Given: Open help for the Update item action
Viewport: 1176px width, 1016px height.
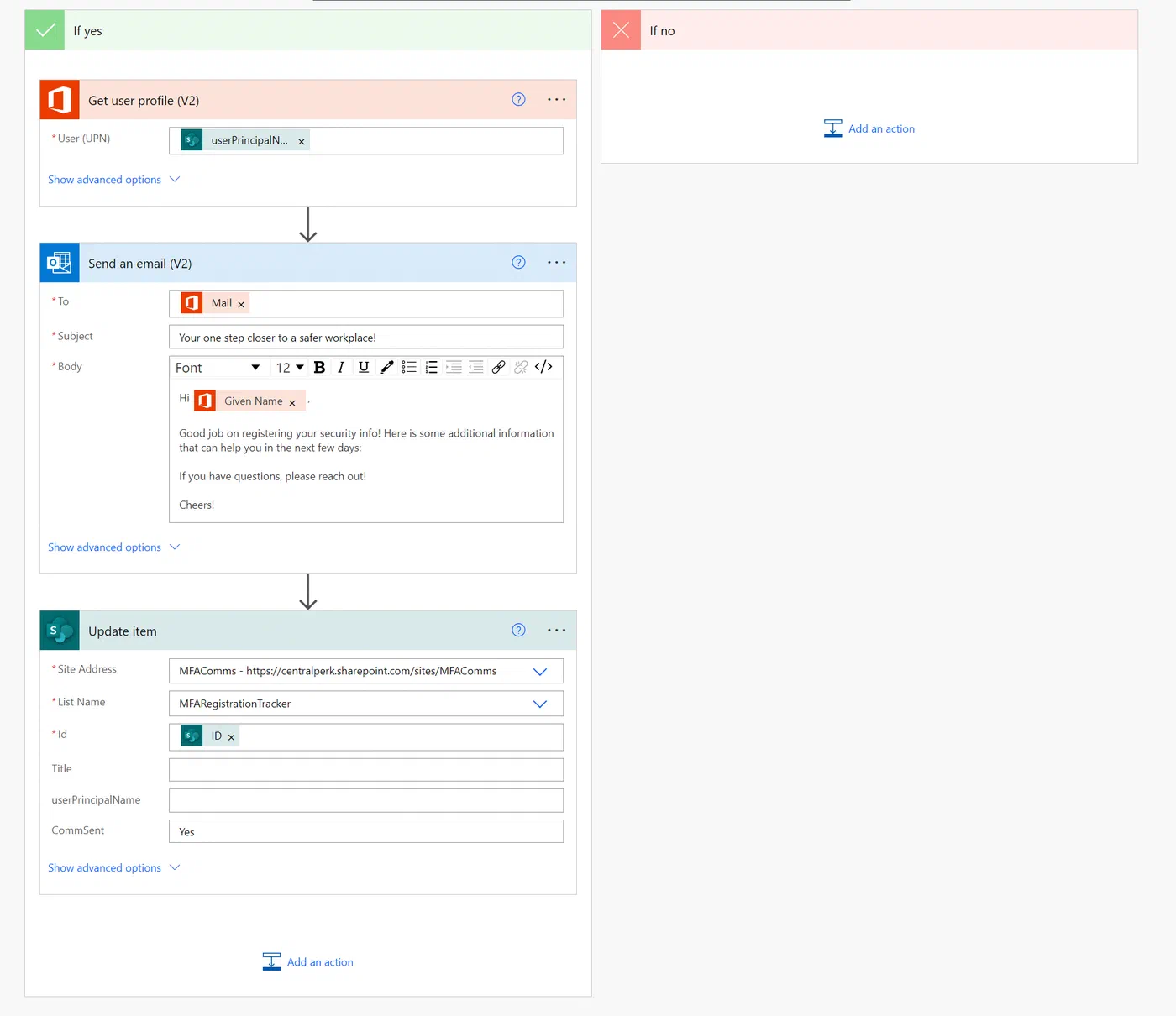Looking at the screenshot, I should (x=519, y=630).
